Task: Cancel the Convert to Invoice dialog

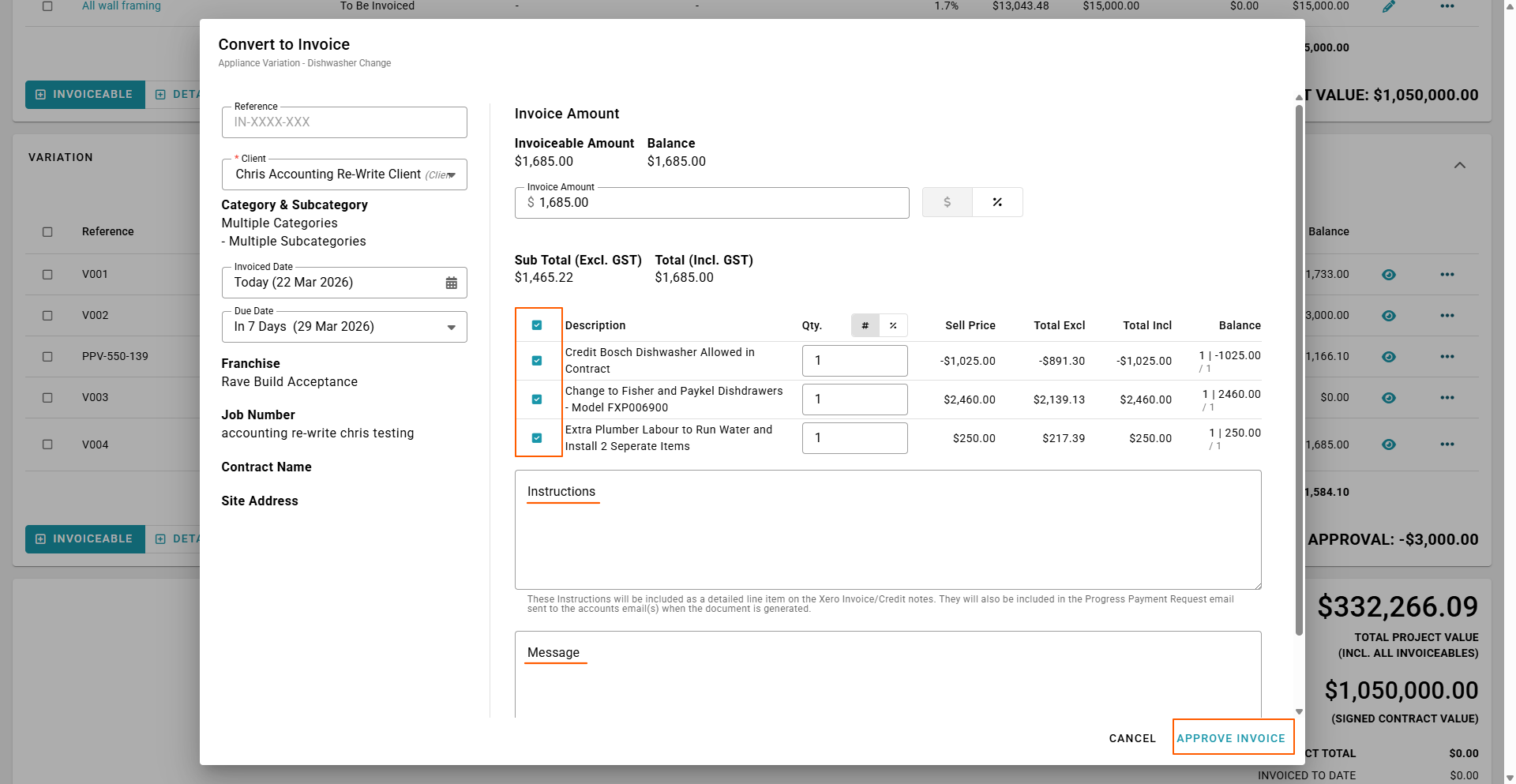Action: 1131,738
